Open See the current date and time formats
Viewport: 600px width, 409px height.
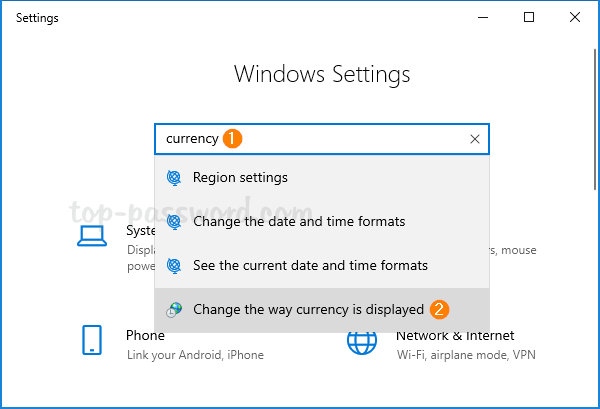point(310,266)
